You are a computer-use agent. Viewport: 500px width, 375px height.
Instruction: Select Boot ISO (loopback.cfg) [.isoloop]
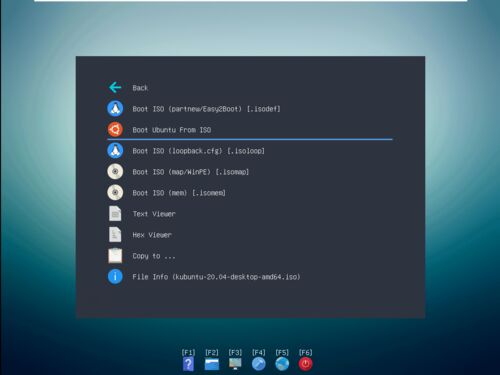(x=198, y=151)
